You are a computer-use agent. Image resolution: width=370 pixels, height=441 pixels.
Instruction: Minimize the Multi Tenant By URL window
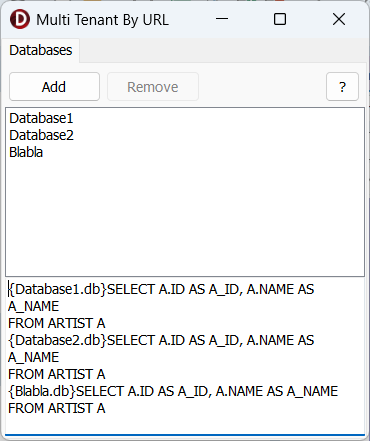(x=222, y=19)
